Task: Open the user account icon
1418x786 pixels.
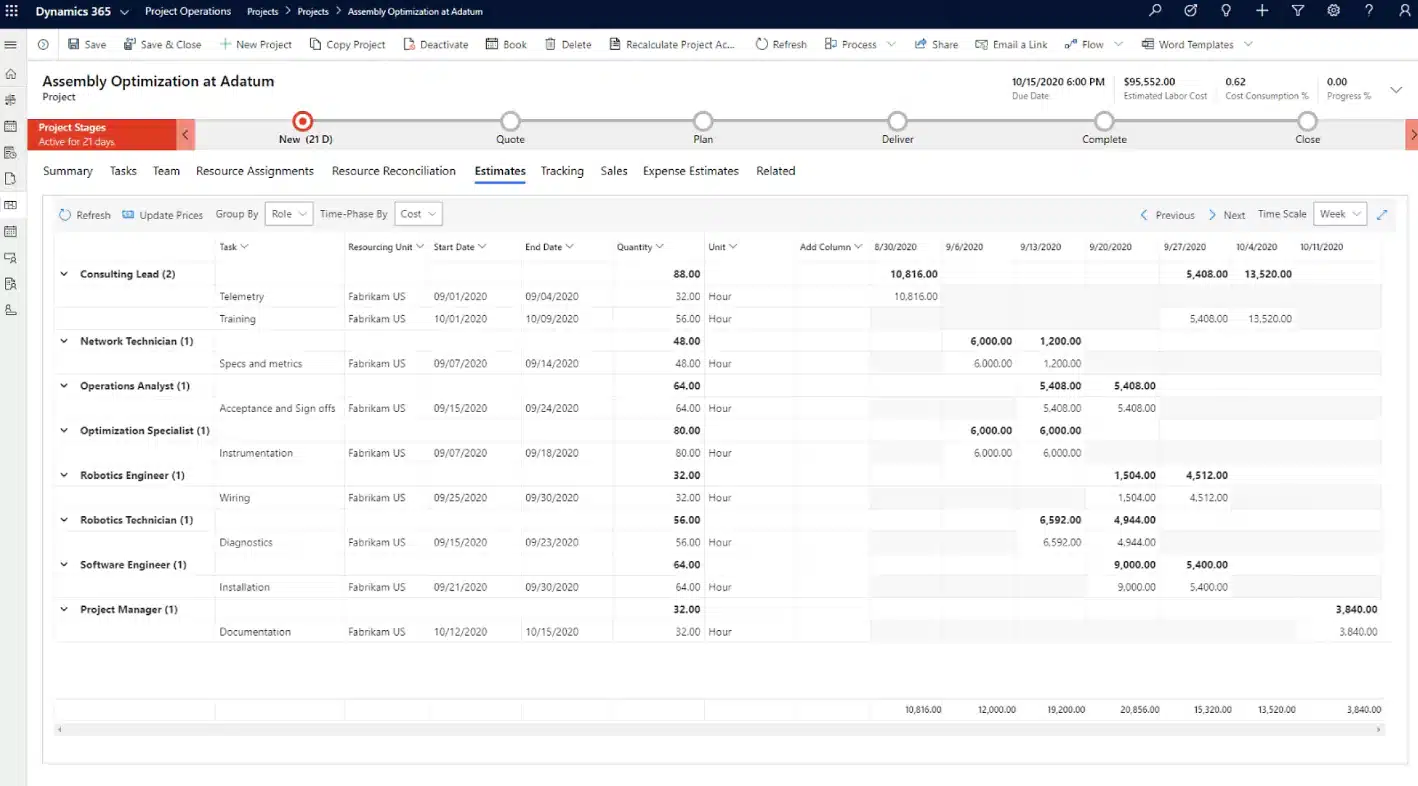Action: click(x=1404, y=11)
